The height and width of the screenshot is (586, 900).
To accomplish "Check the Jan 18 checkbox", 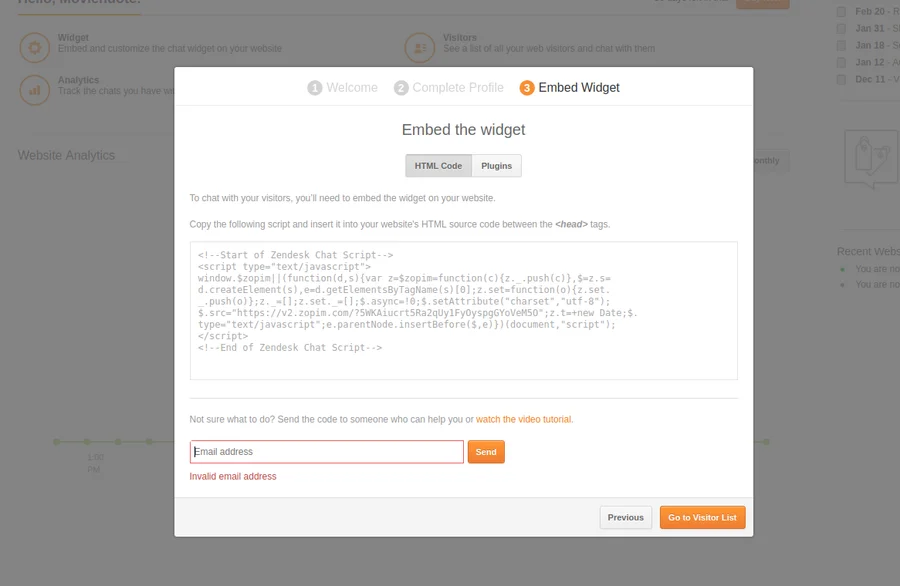I will tap(841, 46).
